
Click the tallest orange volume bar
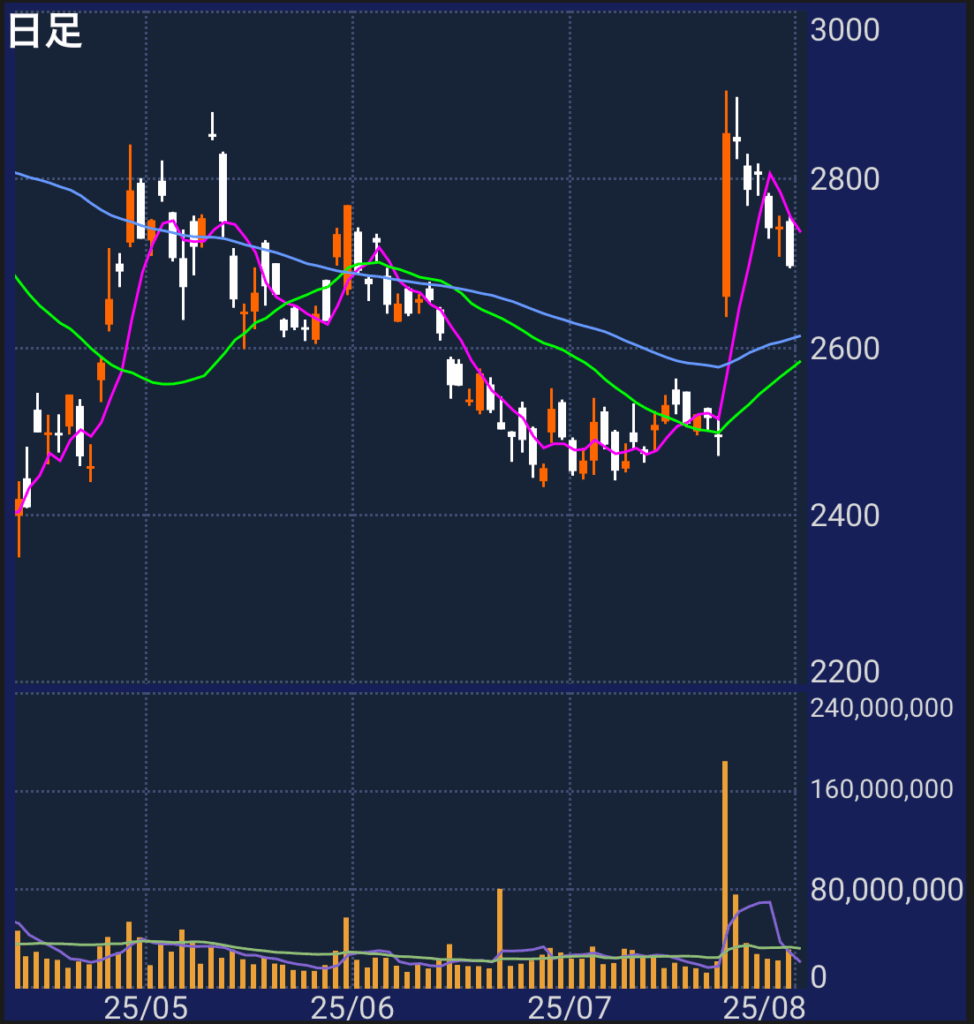(x=725, y=874)
